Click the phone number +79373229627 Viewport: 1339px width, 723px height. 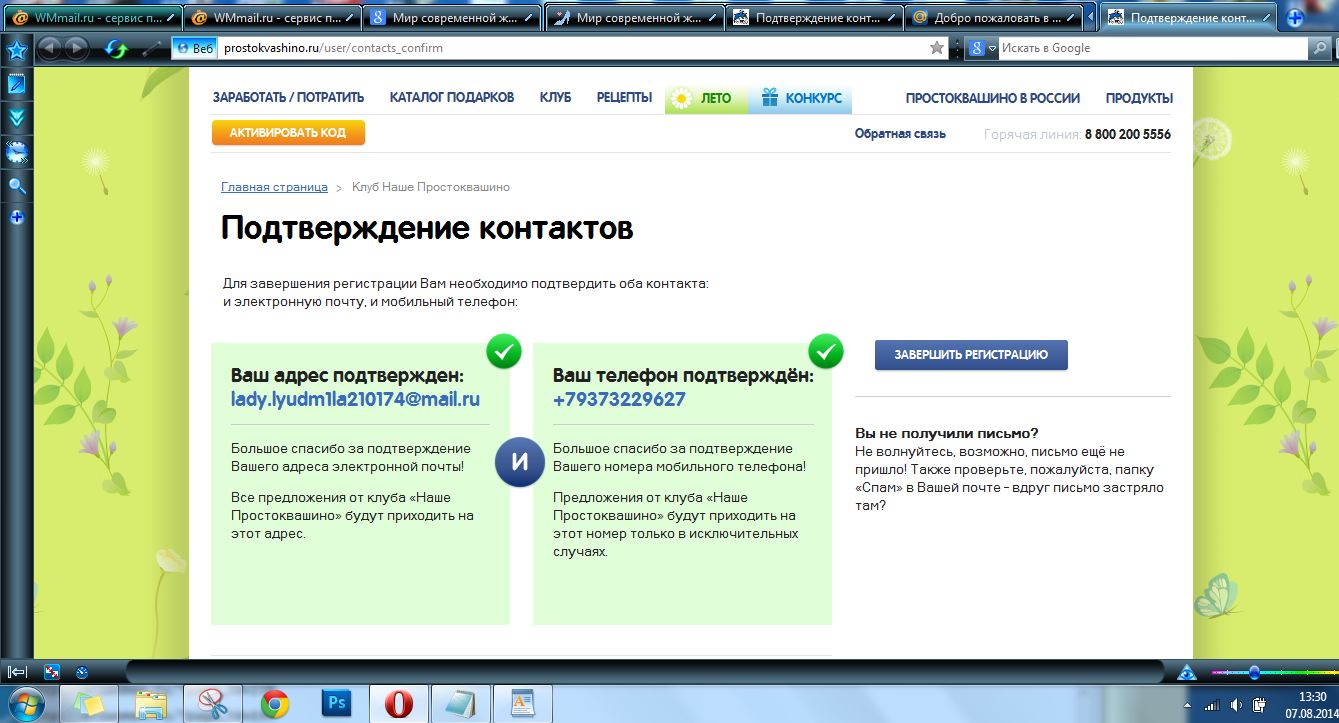[619, 399]
